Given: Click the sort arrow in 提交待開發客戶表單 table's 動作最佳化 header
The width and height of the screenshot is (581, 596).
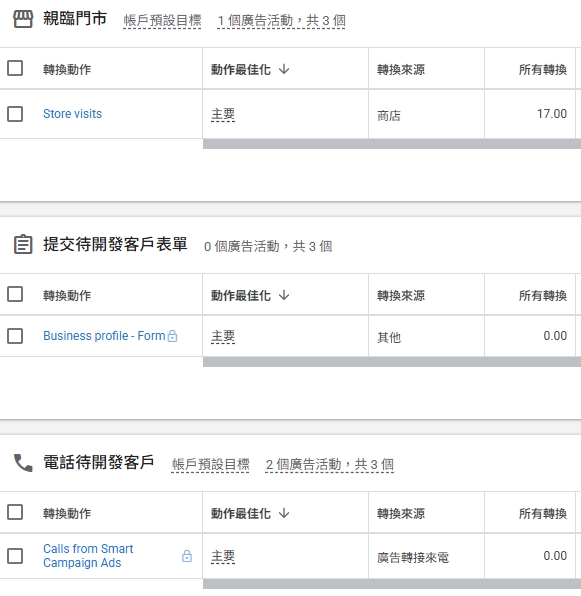Looking at the screenshot, I should 284,295.
